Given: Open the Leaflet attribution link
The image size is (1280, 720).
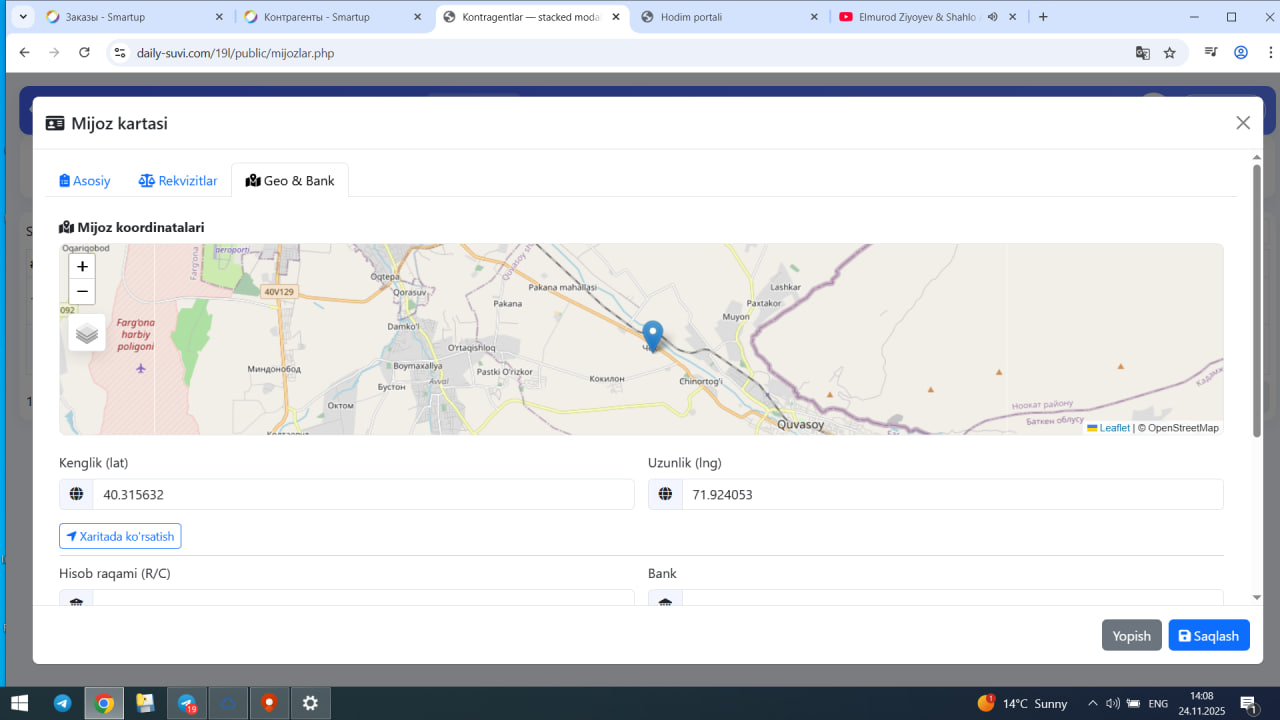Looking at the screenshot, I should click(1108, 428).
